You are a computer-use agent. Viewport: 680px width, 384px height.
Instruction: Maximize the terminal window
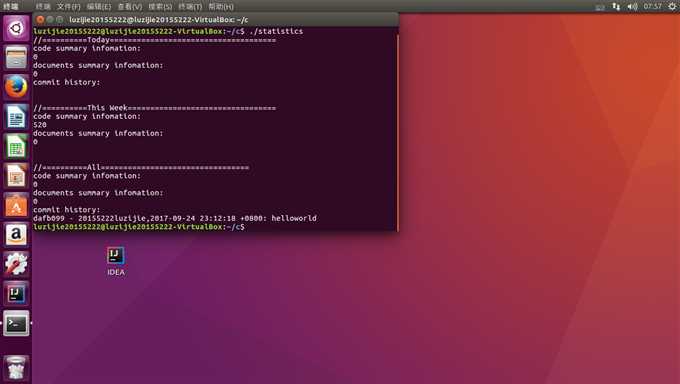pos(60,20)
